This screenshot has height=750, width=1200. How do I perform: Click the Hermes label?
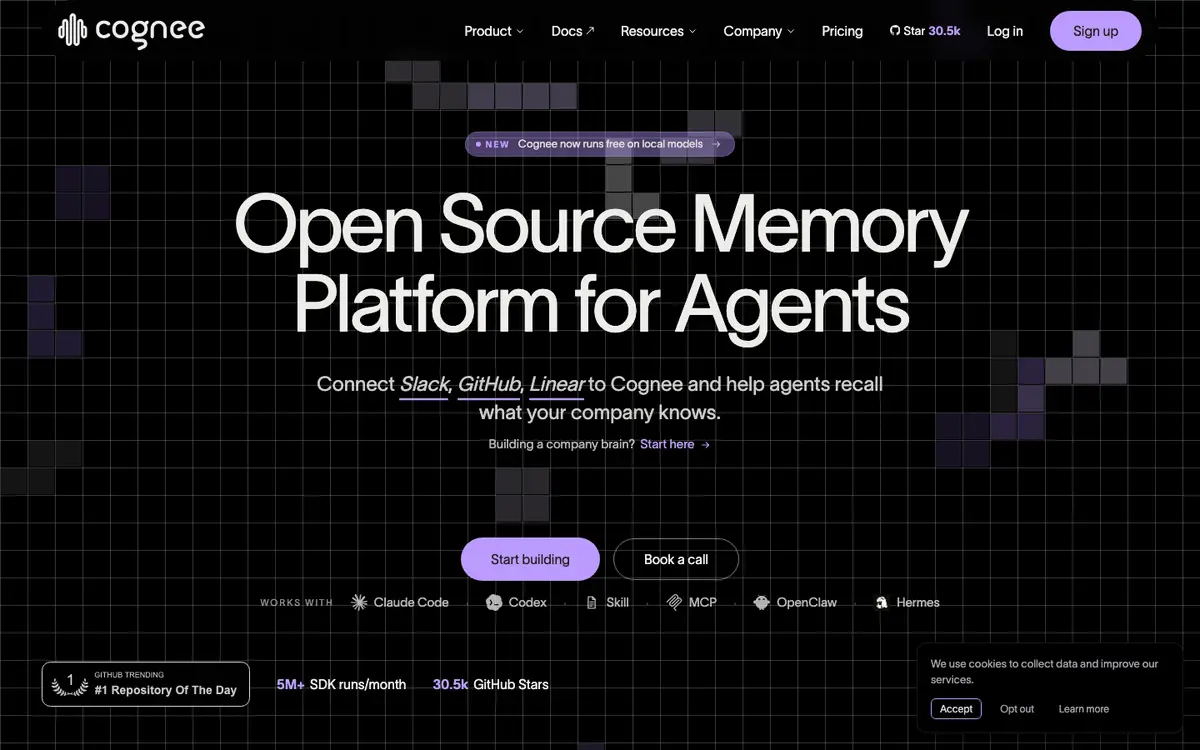point(918,602)
